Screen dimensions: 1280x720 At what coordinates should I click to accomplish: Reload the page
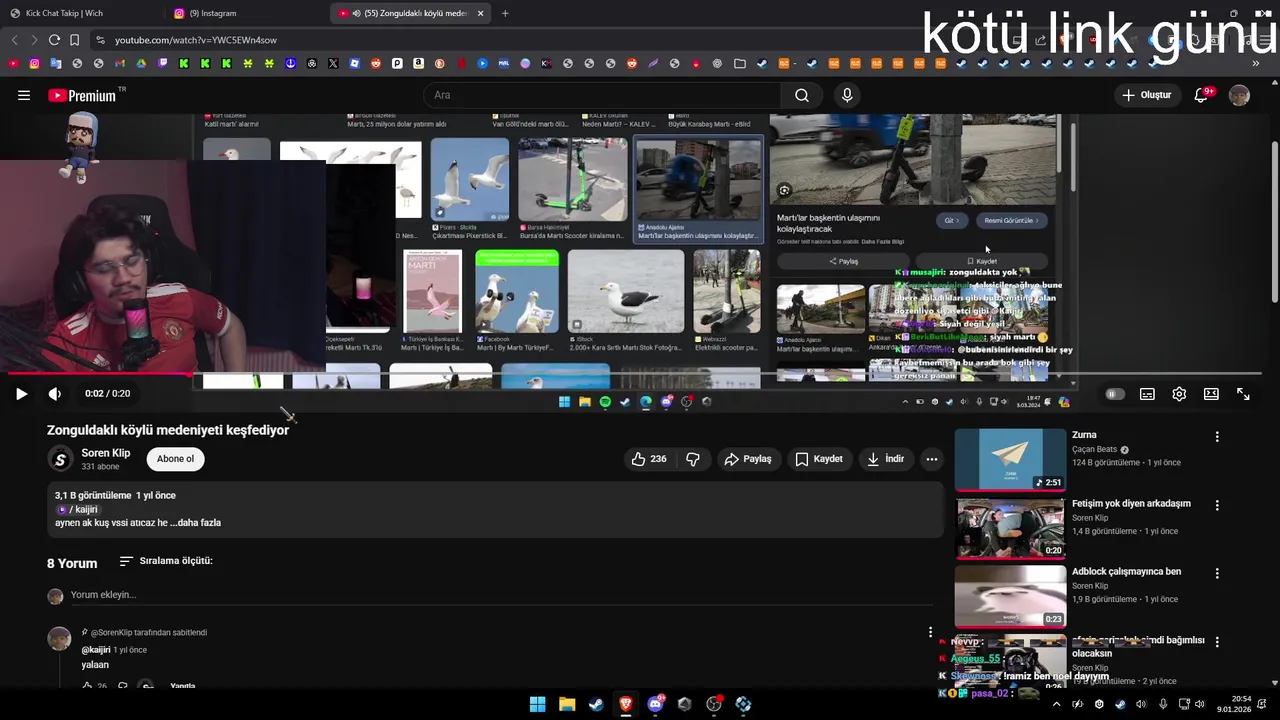pos(54,40)
